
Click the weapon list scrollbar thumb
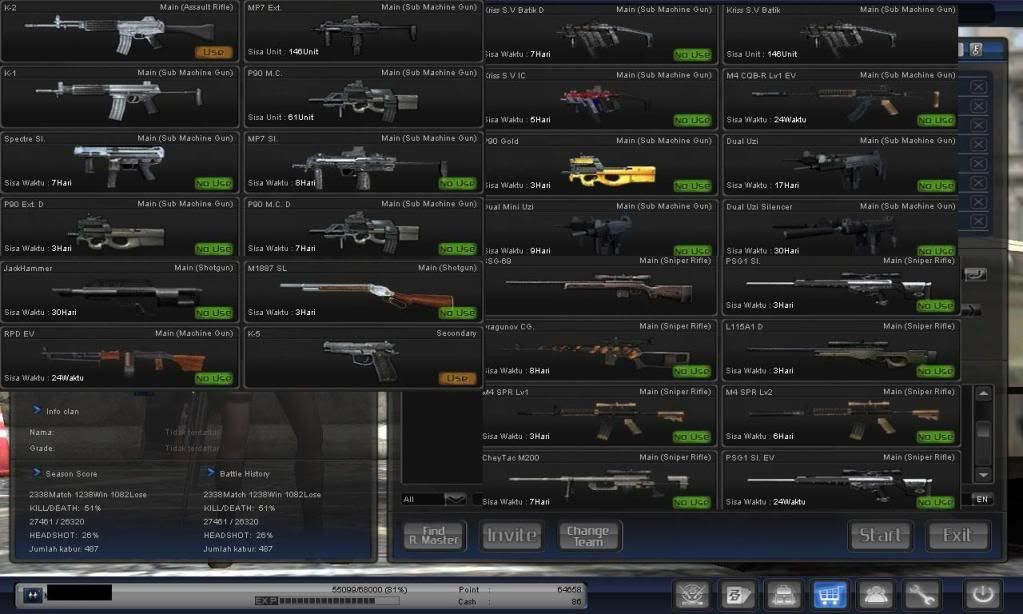[983, 430]
